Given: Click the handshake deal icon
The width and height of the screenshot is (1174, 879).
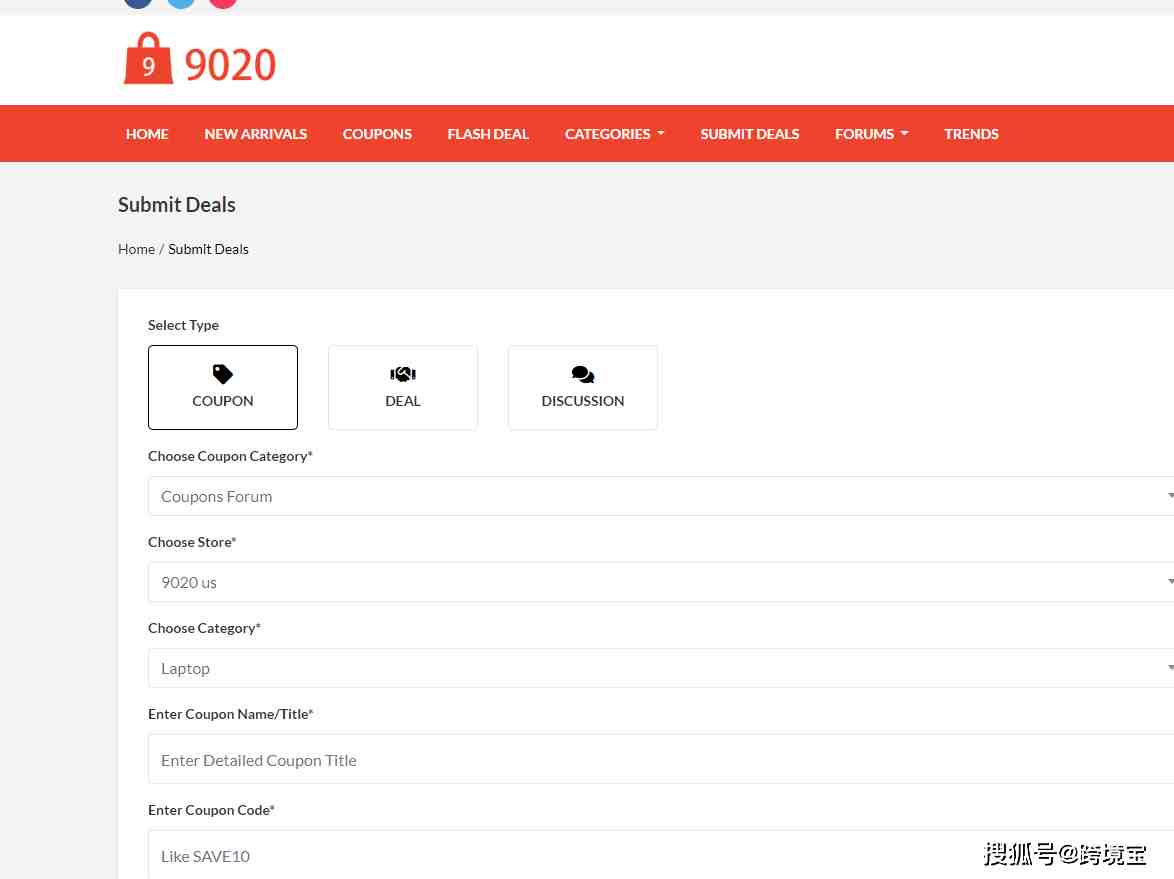Looking at the screenshot, I should point(403,374).
